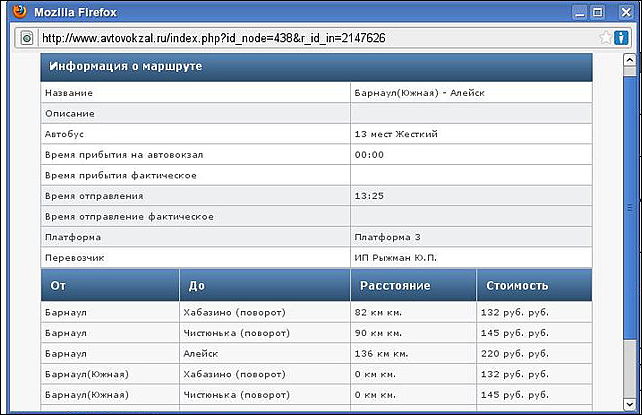Click route name 'Барнаул(Южная) - Алейск'

417,92
